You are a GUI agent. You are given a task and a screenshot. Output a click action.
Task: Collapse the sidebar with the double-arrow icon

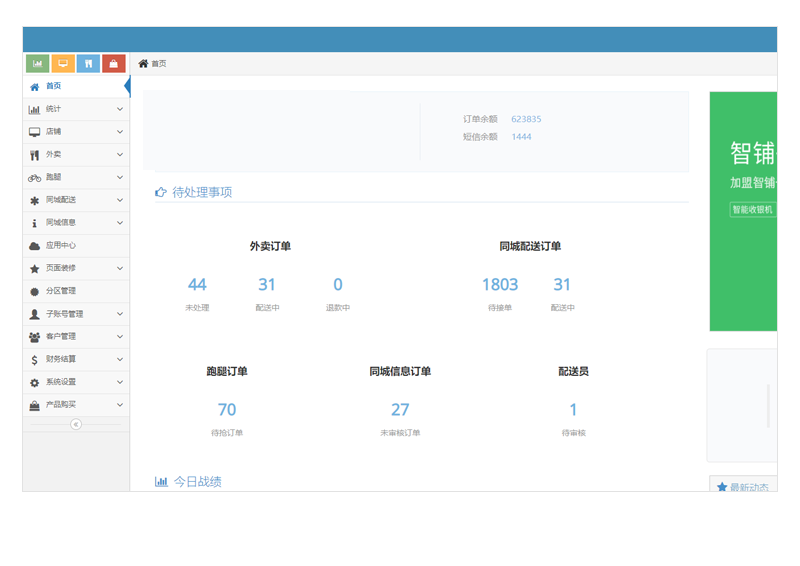coord(76,424)
